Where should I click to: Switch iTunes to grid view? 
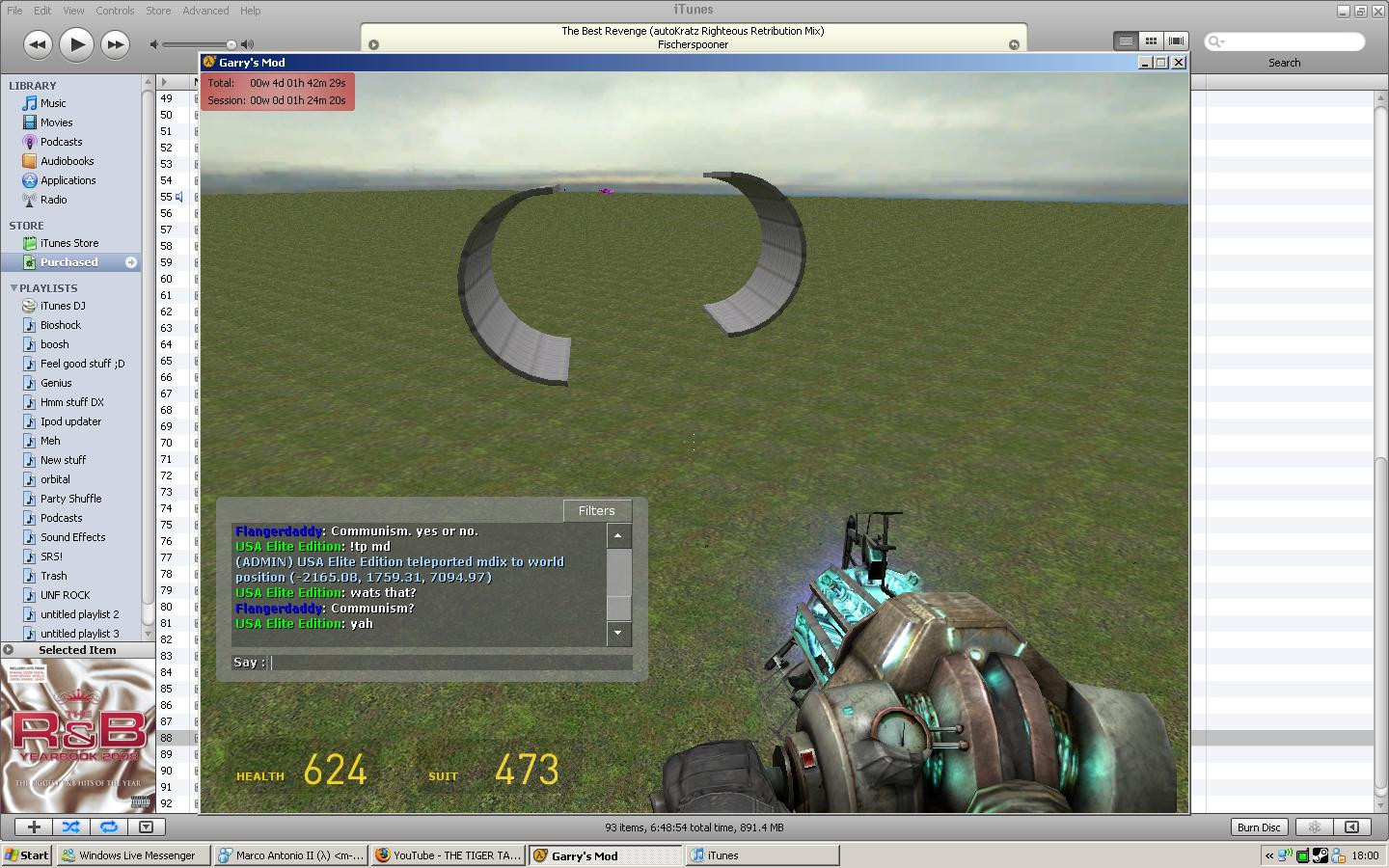coord(1151,41)
